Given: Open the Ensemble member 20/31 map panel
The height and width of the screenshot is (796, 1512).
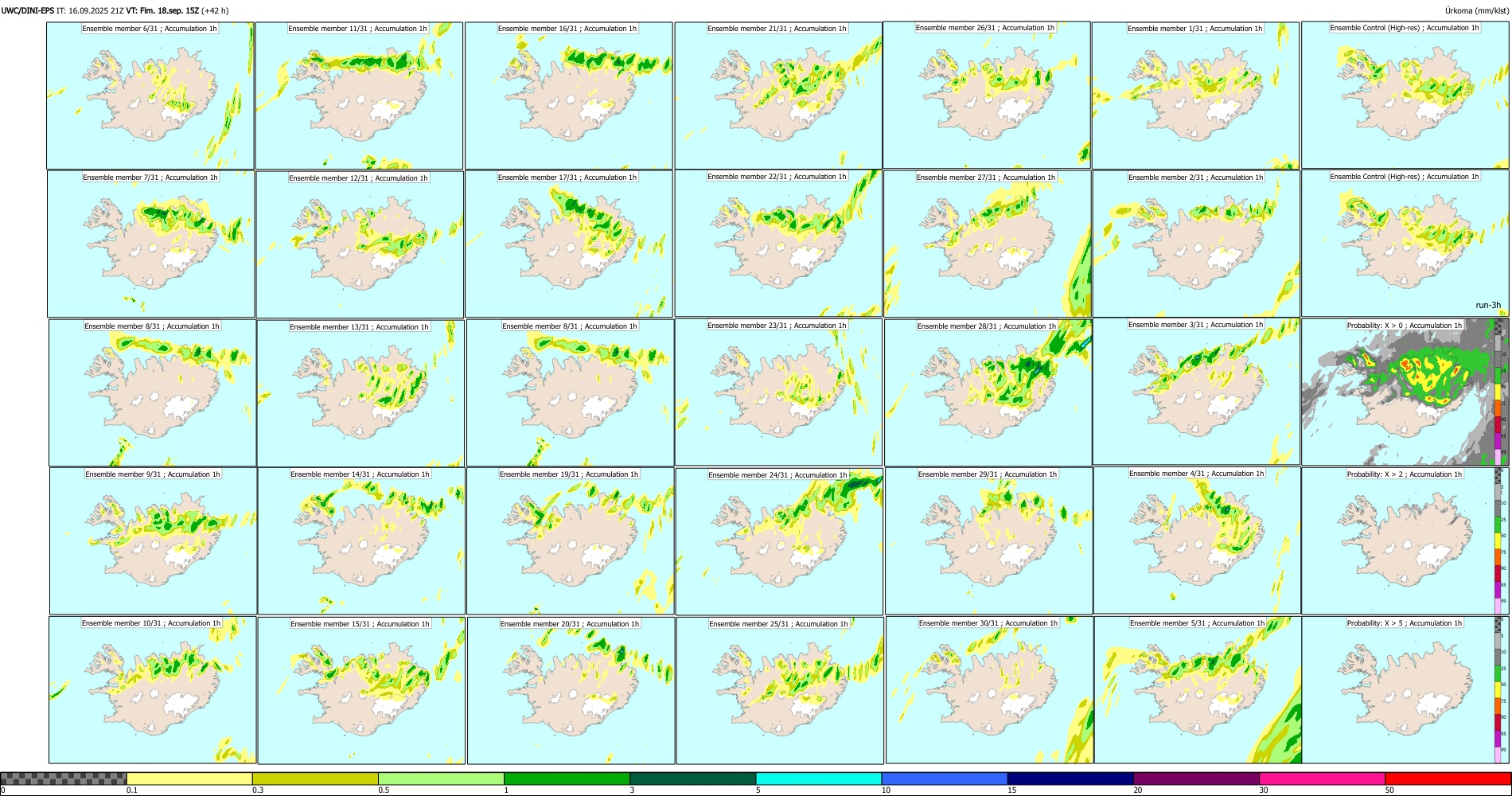Looking at the screenshot, I should click(x=571, y=691).
